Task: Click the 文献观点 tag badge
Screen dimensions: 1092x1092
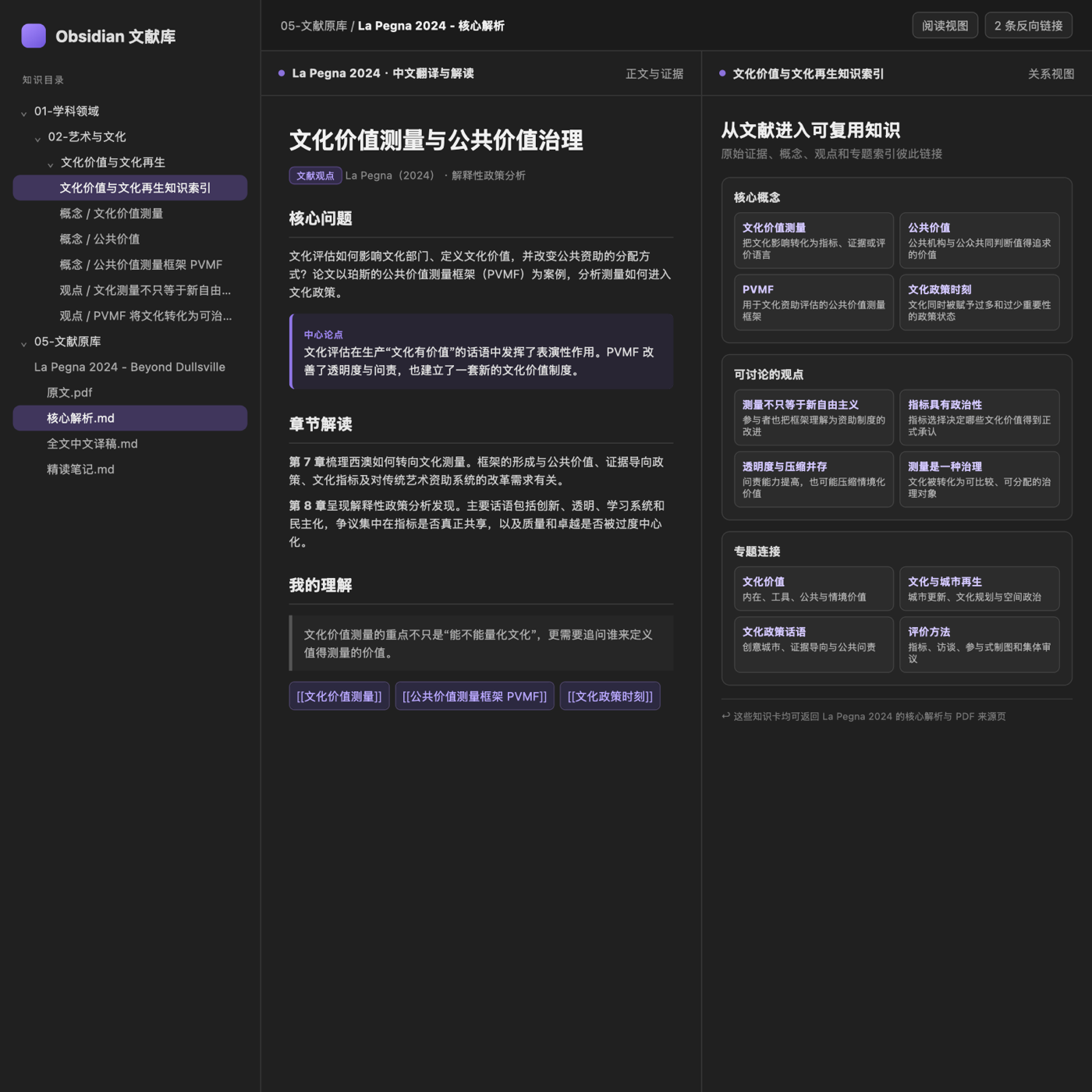Action: click(x=315, y=175)
